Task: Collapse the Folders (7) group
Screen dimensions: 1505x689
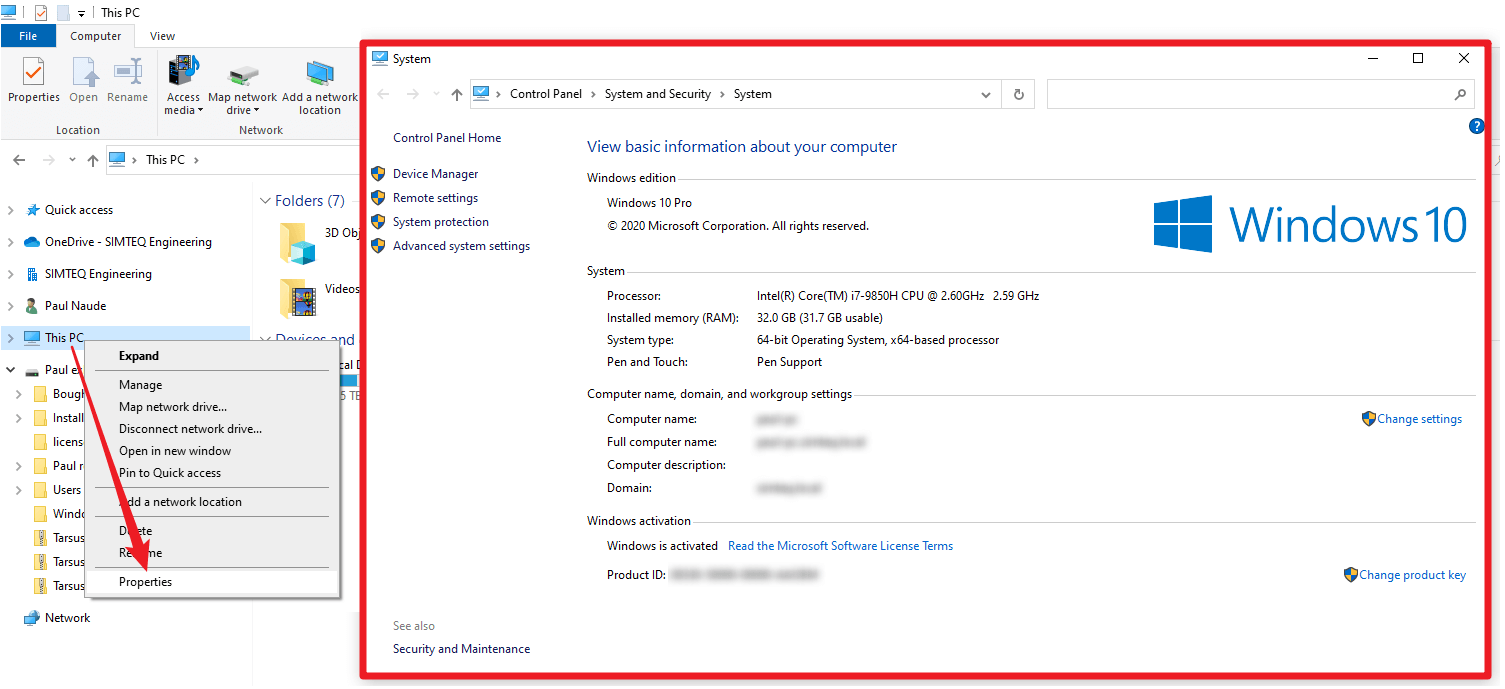Action: [x=265, y=201]
